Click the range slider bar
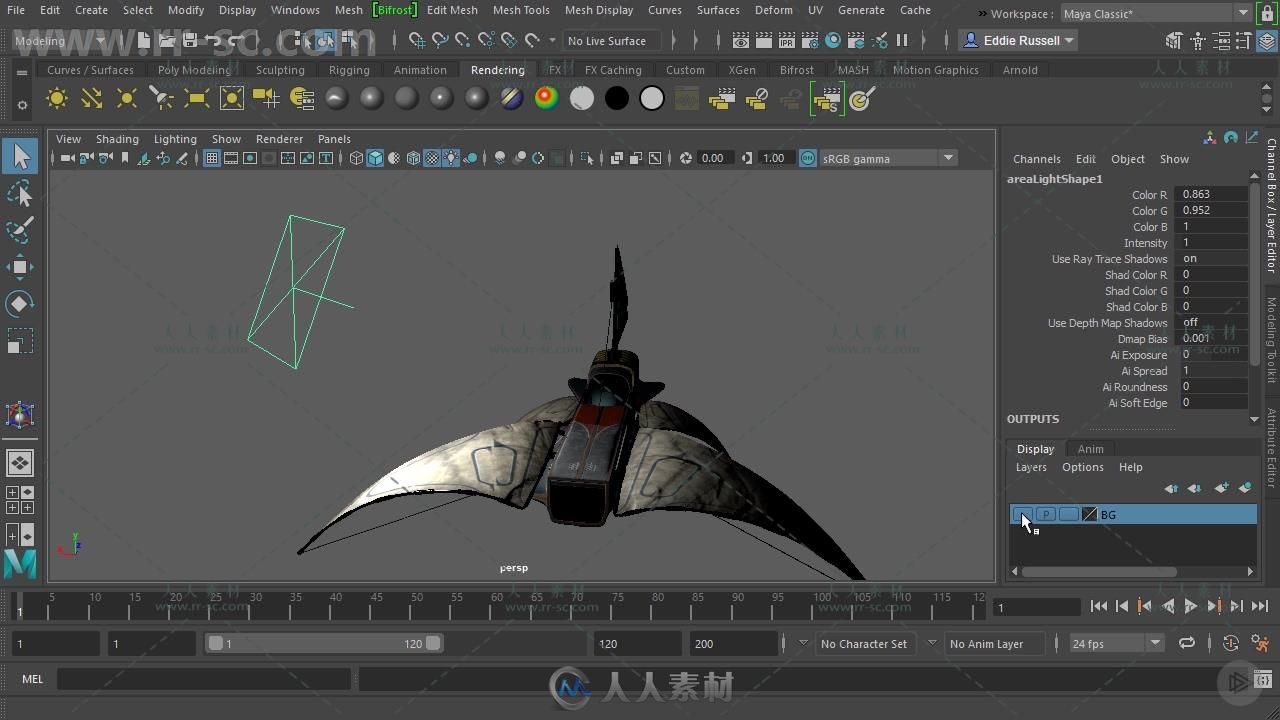Screen dimensions: 1280x720 click(324, 643)
